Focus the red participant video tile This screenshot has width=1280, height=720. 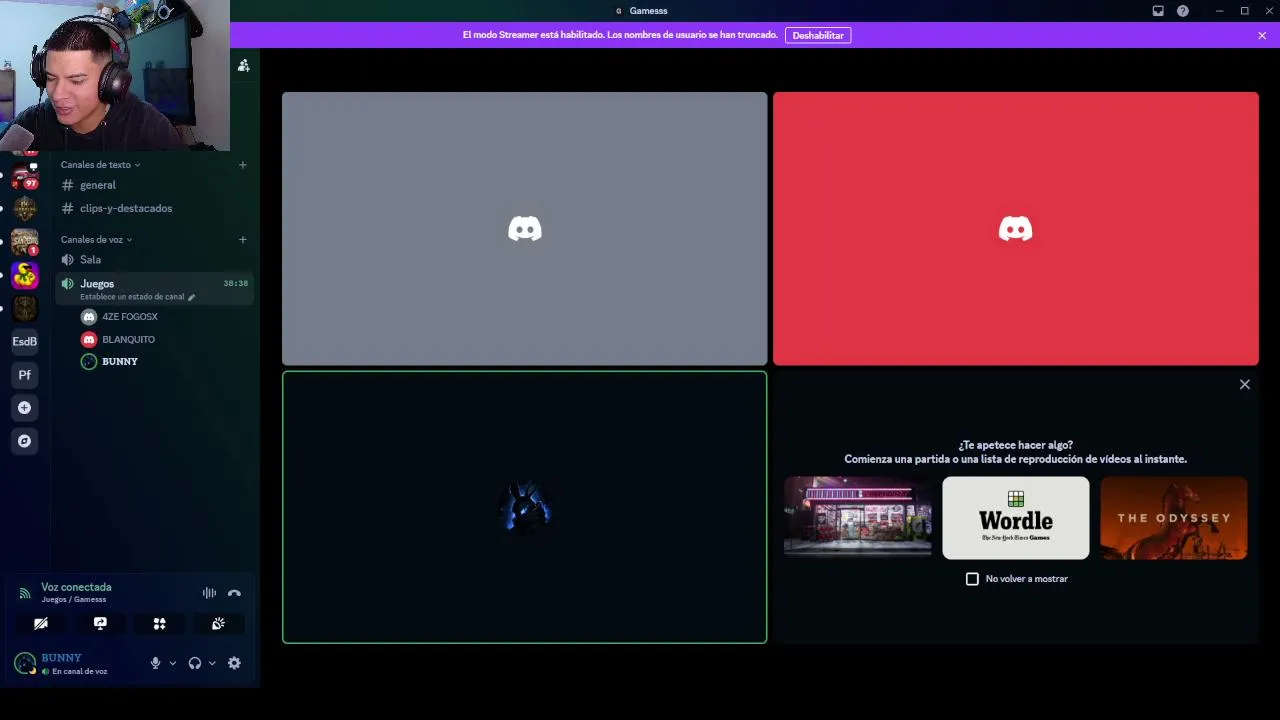pyautogui.click(x=1016, y=229)
